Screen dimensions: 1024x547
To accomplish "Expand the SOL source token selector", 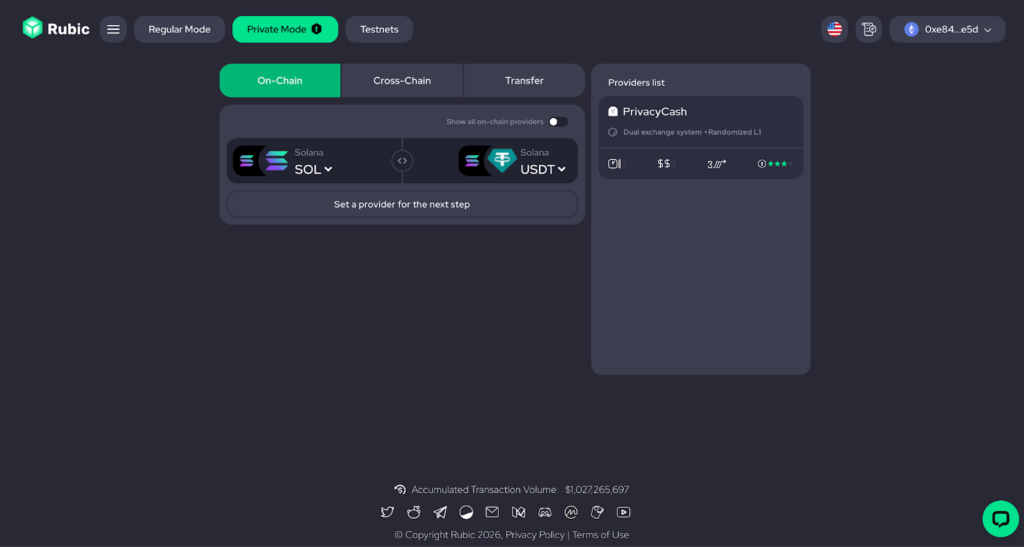I will pyautogui.click(x=313, y=169).
